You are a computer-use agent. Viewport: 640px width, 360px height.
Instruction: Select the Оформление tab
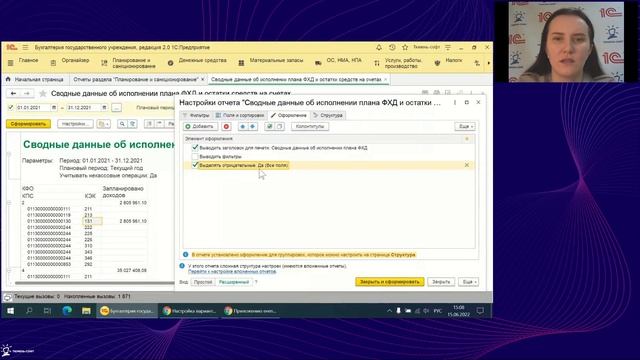coord(289,115)
